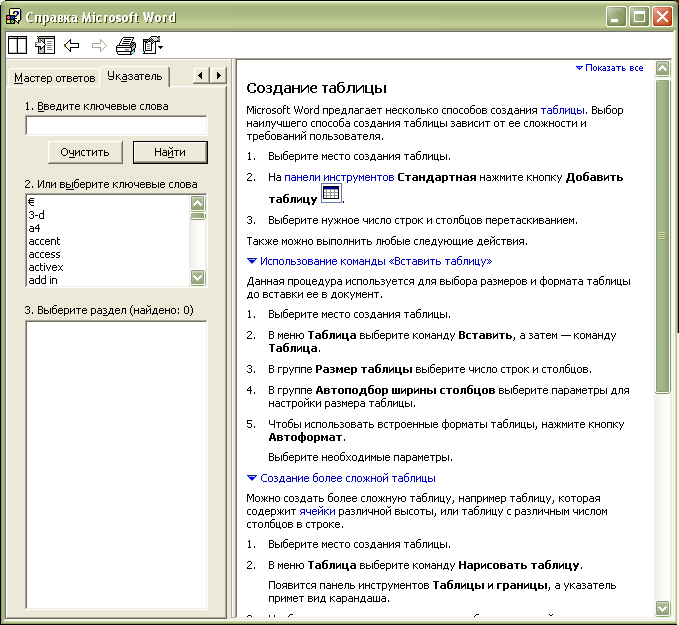This screenshot has width=679, height=625.
Task: Click the keyword list scrollbar thumb
Action: pos(197,216)
